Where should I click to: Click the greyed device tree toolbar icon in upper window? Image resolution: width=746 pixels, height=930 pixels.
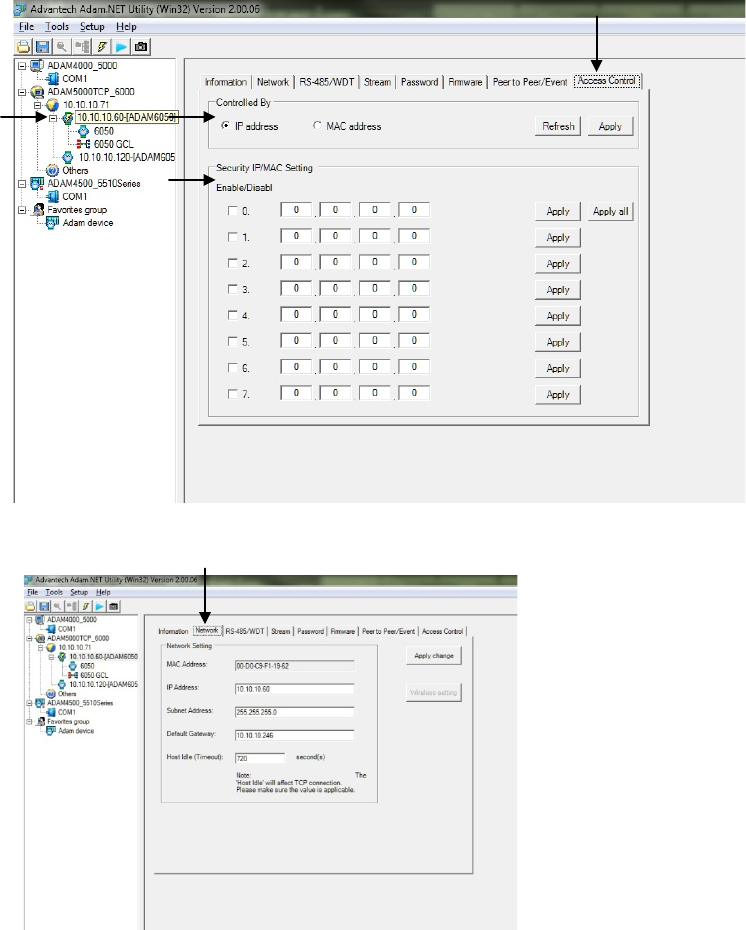coord(82,46)
